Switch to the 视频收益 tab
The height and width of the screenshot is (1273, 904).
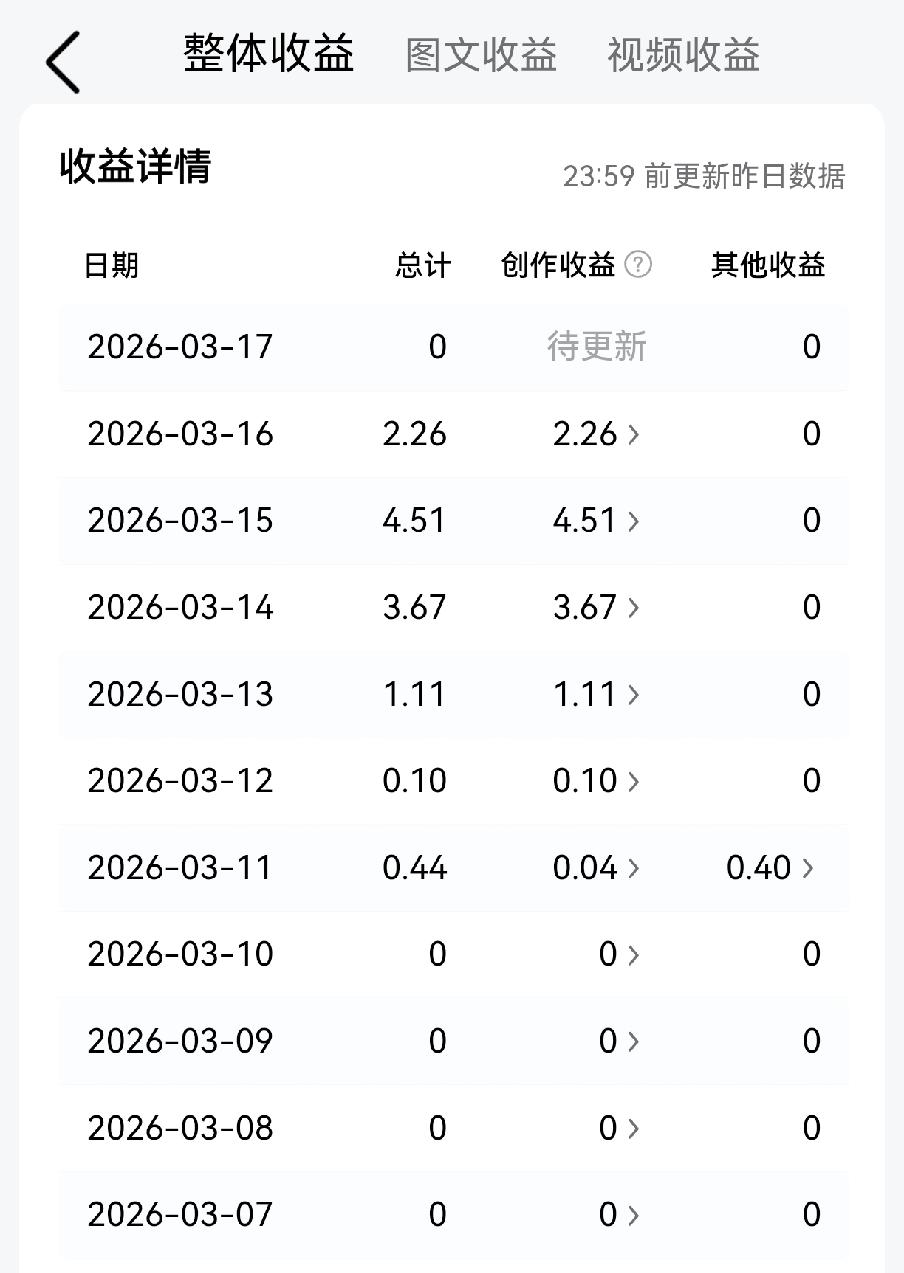(682, 56)
